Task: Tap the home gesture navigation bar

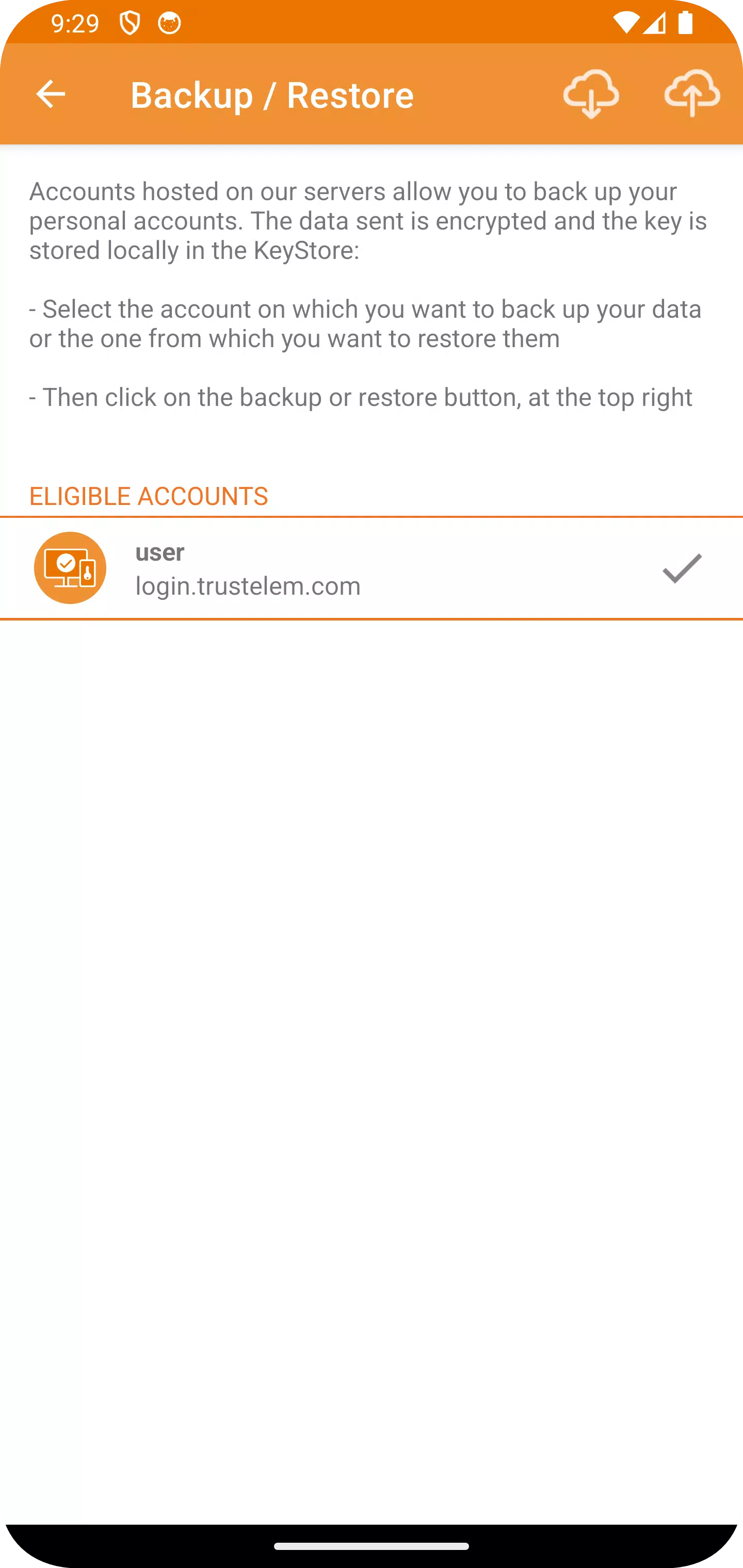Action: point(372,1545)
